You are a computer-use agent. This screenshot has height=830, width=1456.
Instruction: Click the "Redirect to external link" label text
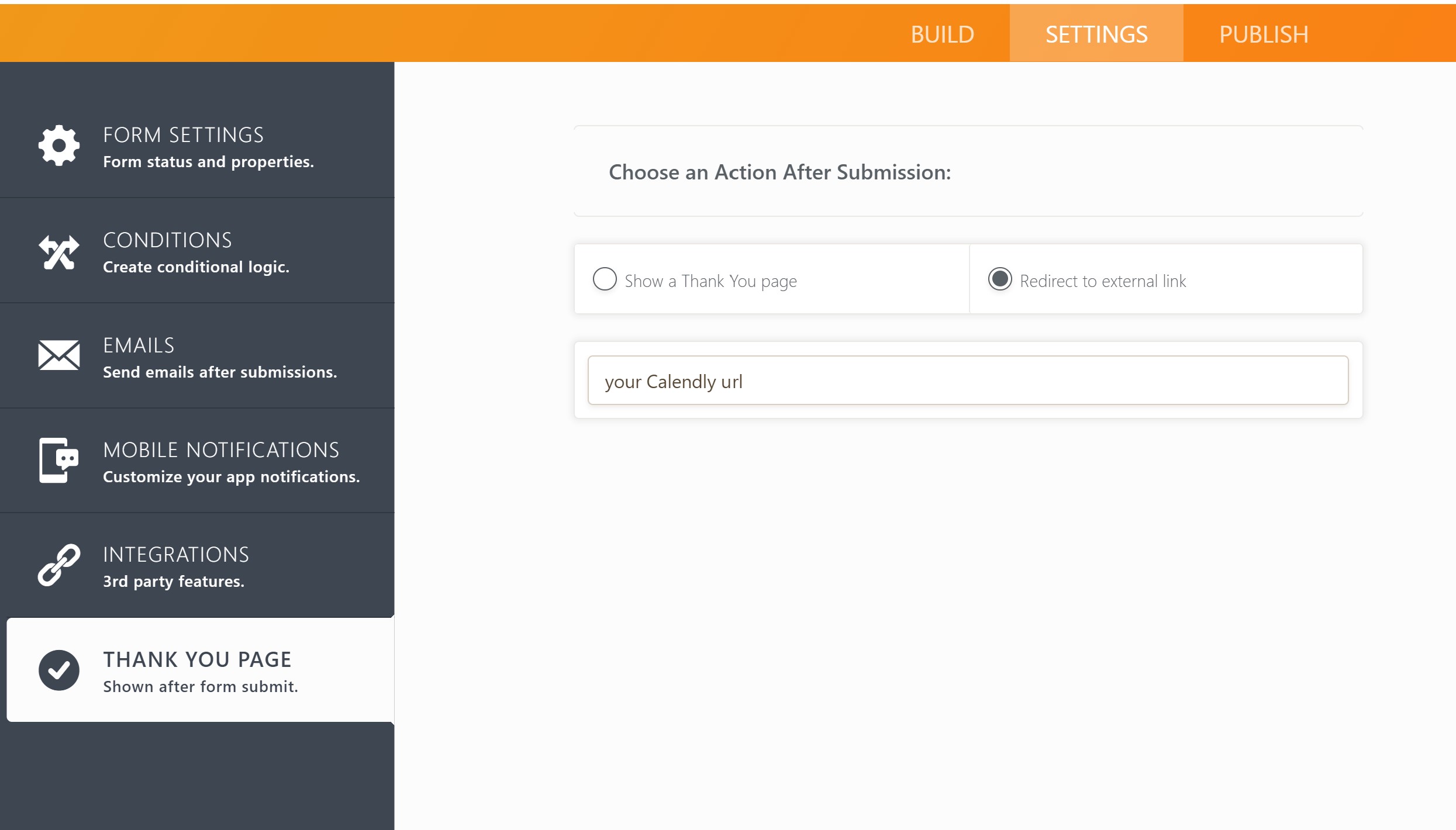tap(1103, 281)
